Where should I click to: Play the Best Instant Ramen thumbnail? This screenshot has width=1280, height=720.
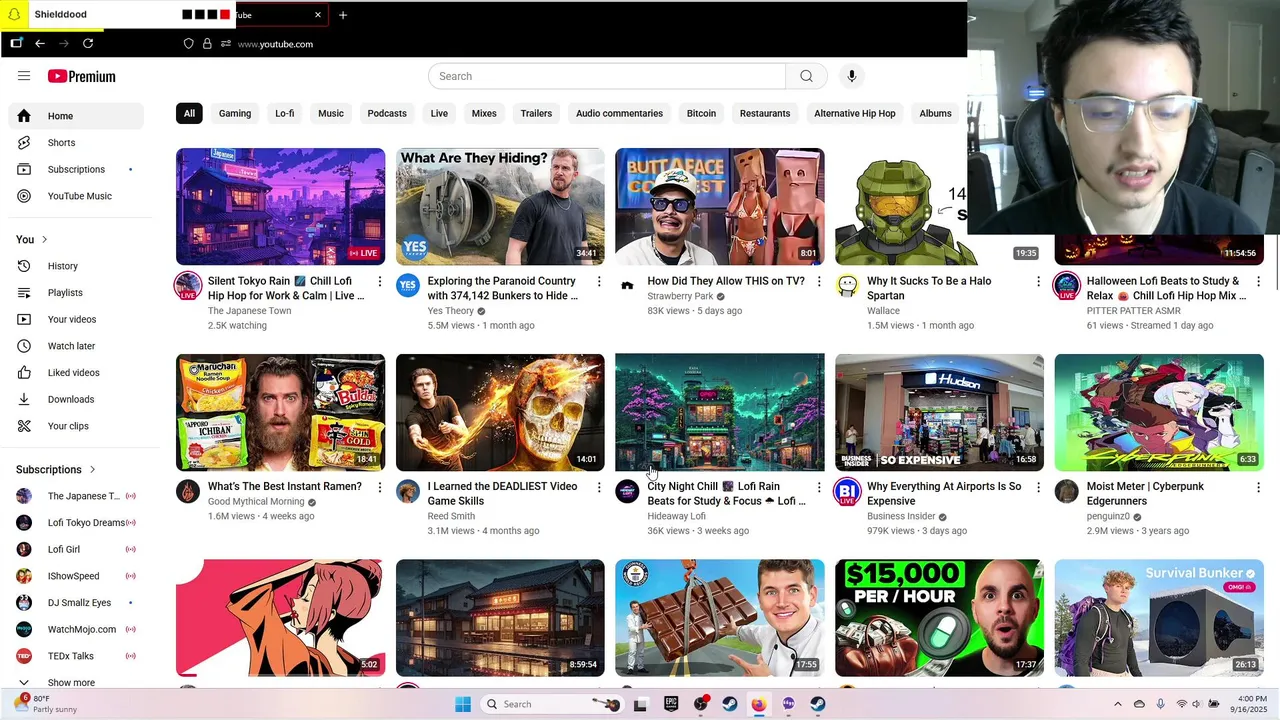coord(280,412)
